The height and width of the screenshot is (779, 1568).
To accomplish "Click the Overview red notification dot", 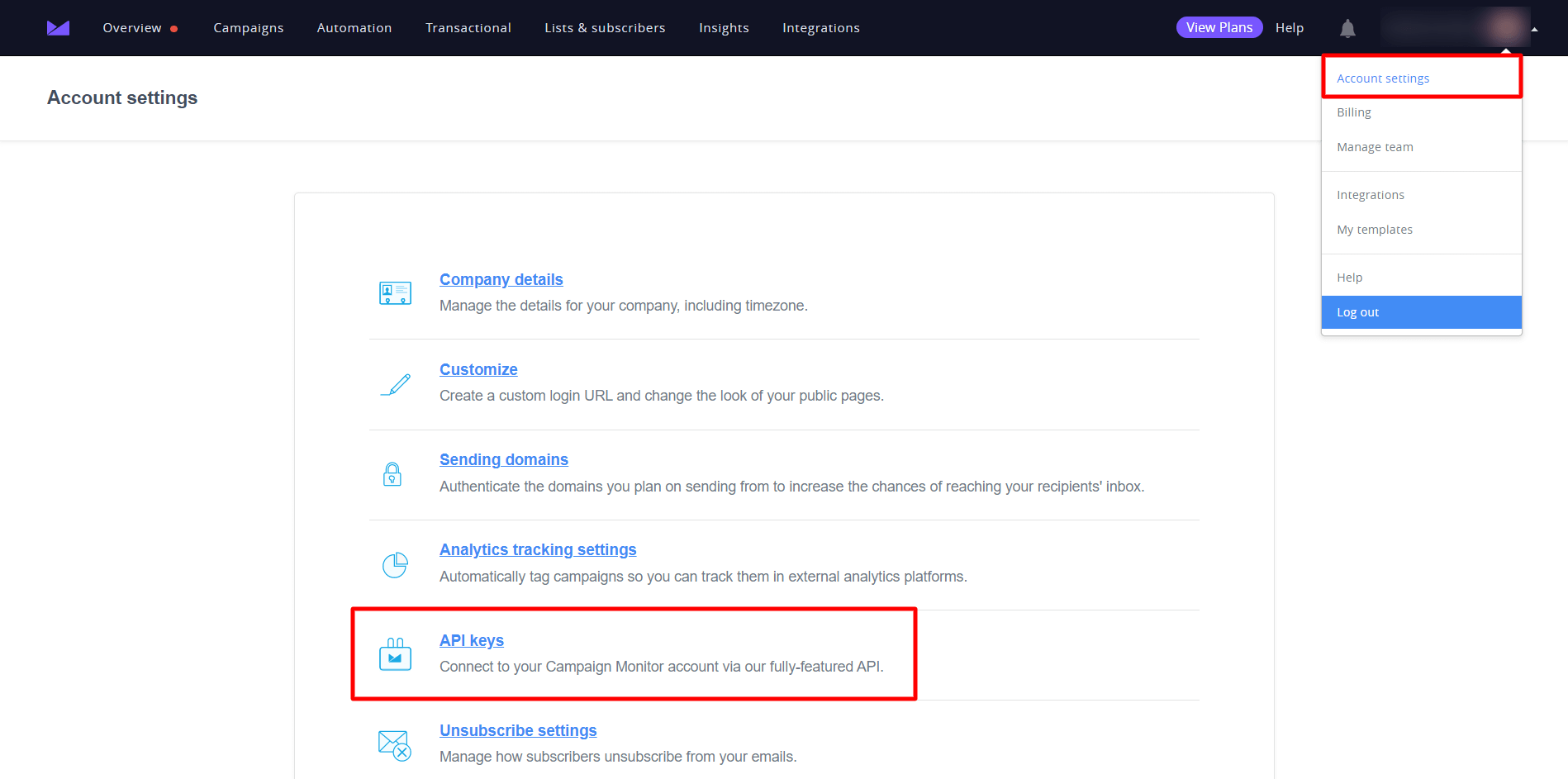I will (175, 27).
